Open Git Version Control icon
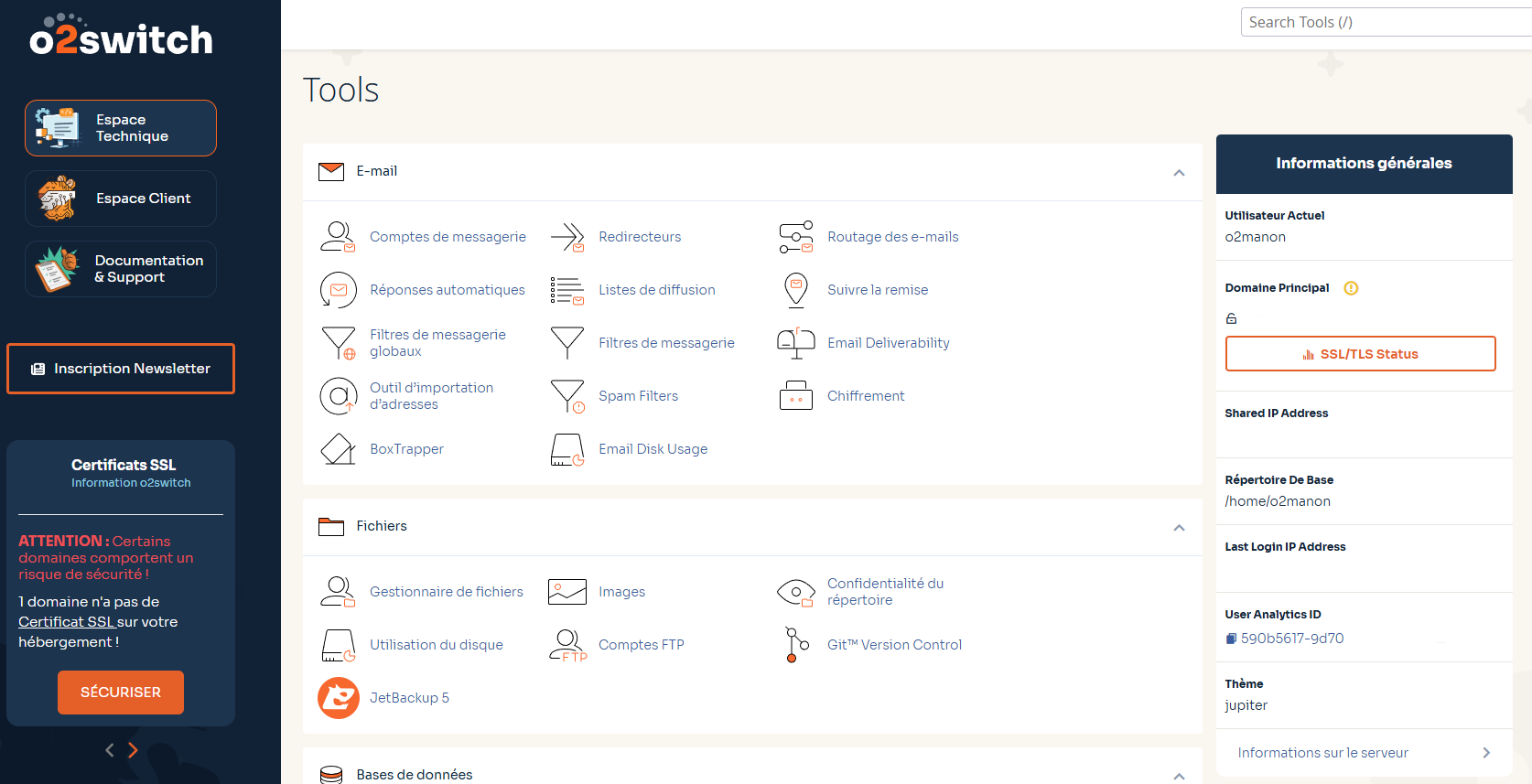This screenshot has height=784, width=1532. point(796,645)
